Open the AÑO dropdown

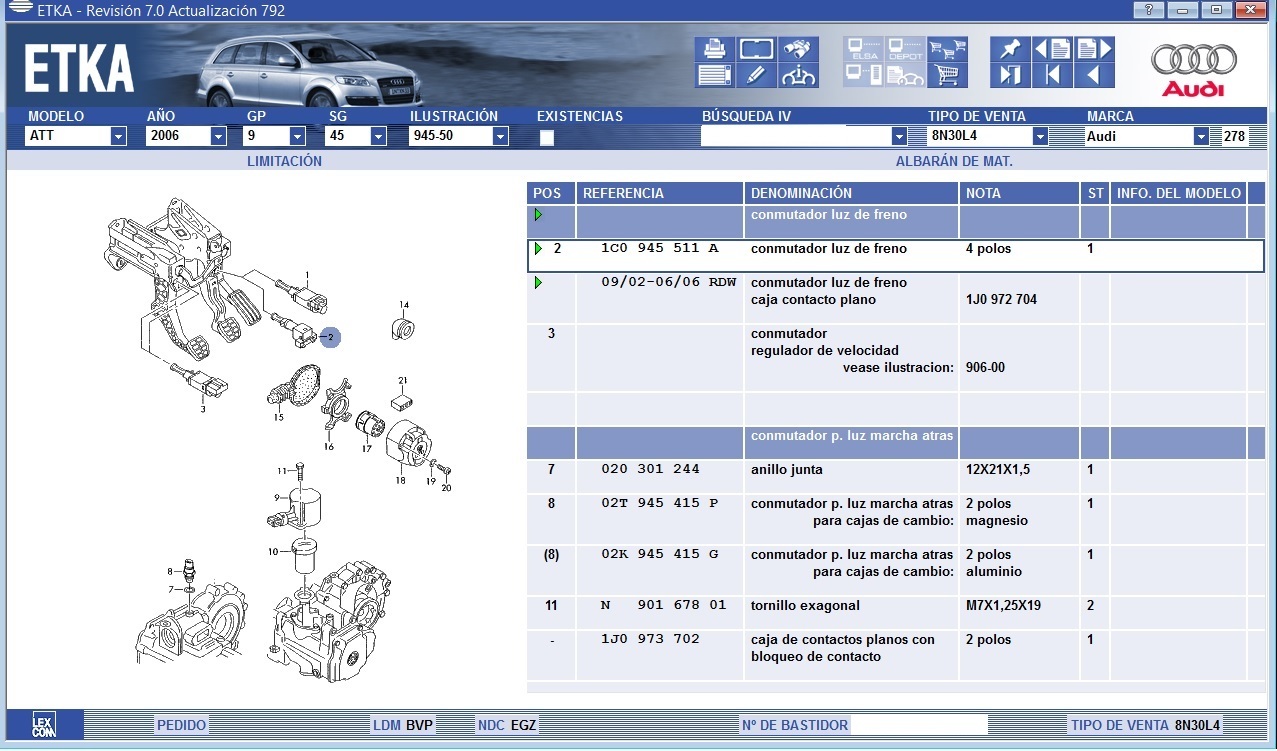click(218, 136)
